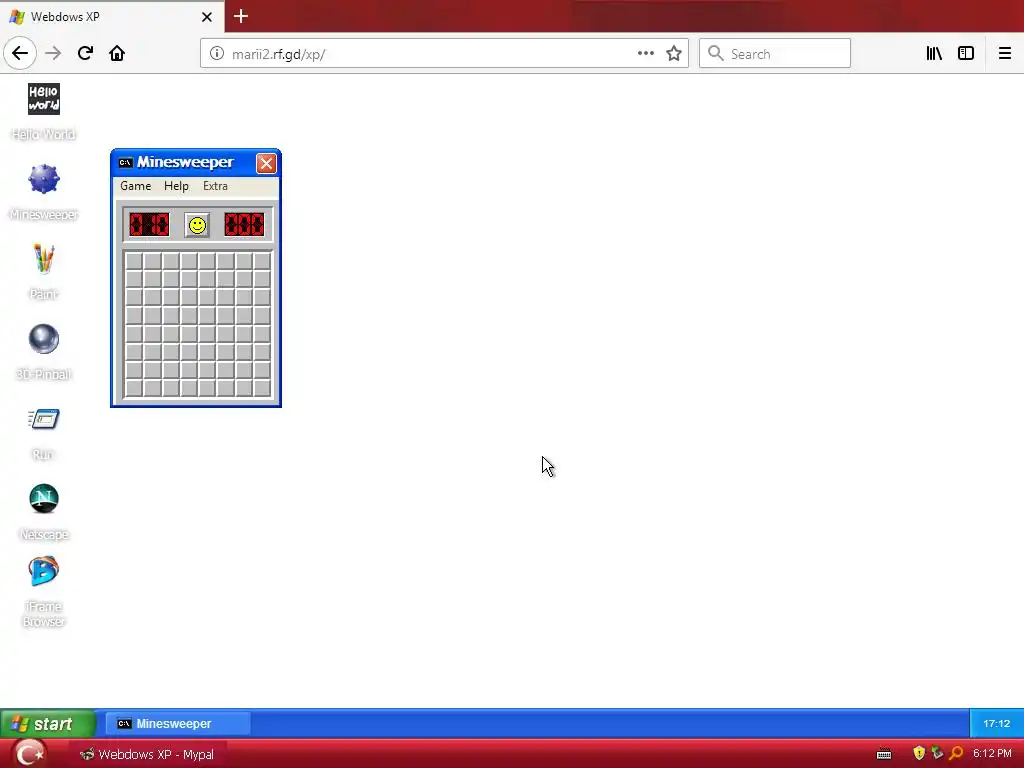The width and height of the screenshot is (1024, 768).
Task: Click the browser Search box
Action: (775, 54)
